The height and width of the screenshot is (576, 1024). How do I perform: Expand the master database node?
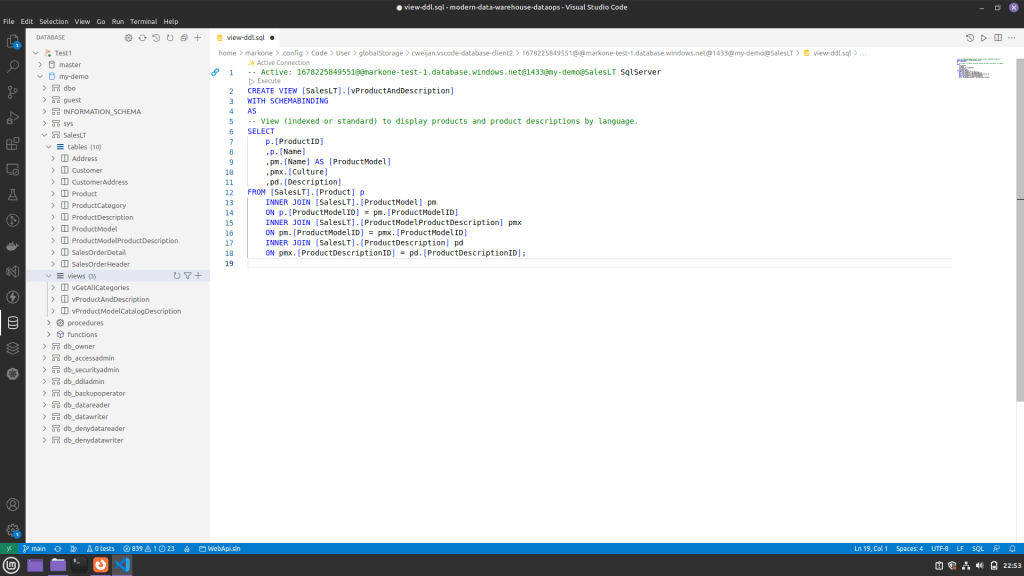[x=40, y=64]
